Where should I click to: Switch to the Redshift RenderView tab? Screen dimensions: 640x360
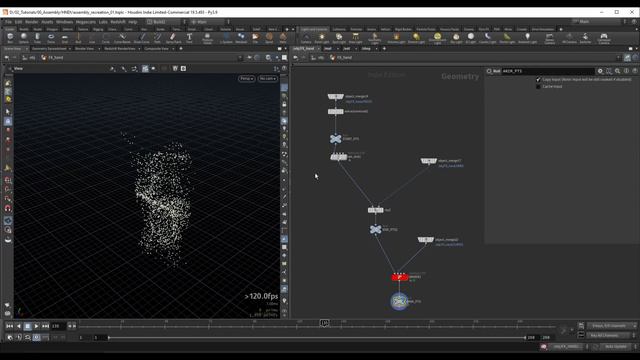[x=120, y=49]
